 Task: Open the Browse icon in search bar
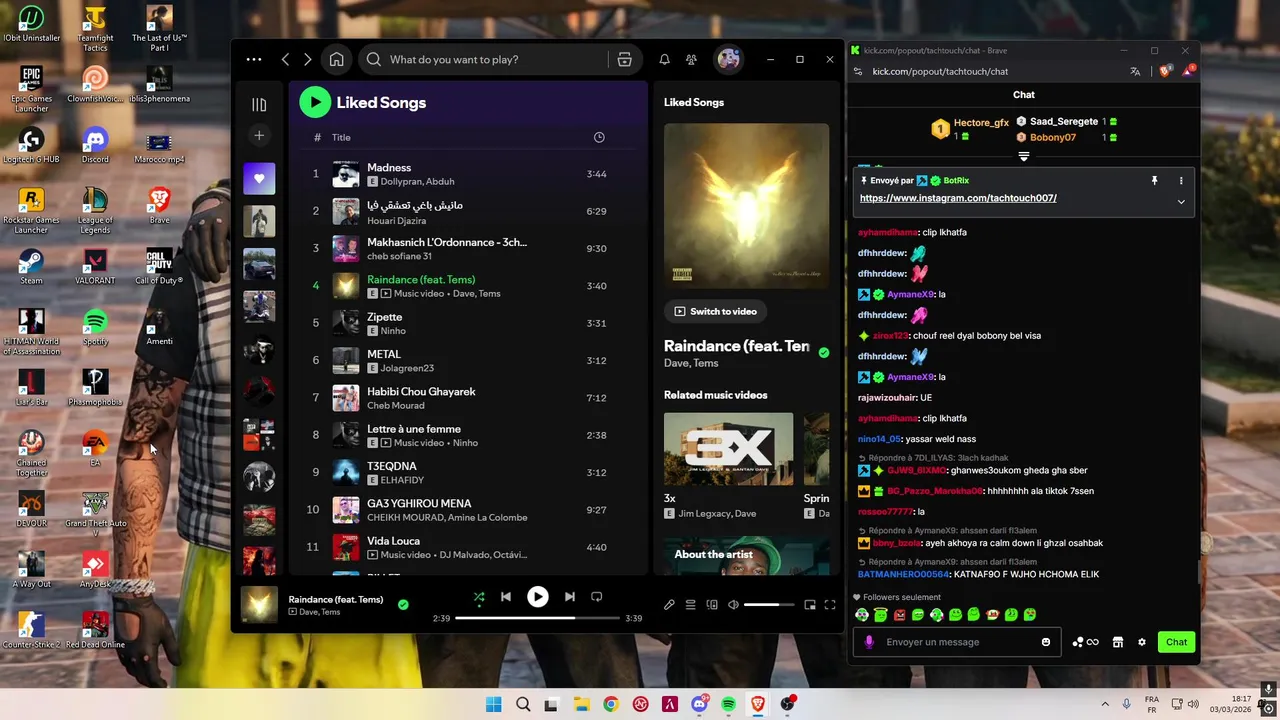(x=625, y=59)
